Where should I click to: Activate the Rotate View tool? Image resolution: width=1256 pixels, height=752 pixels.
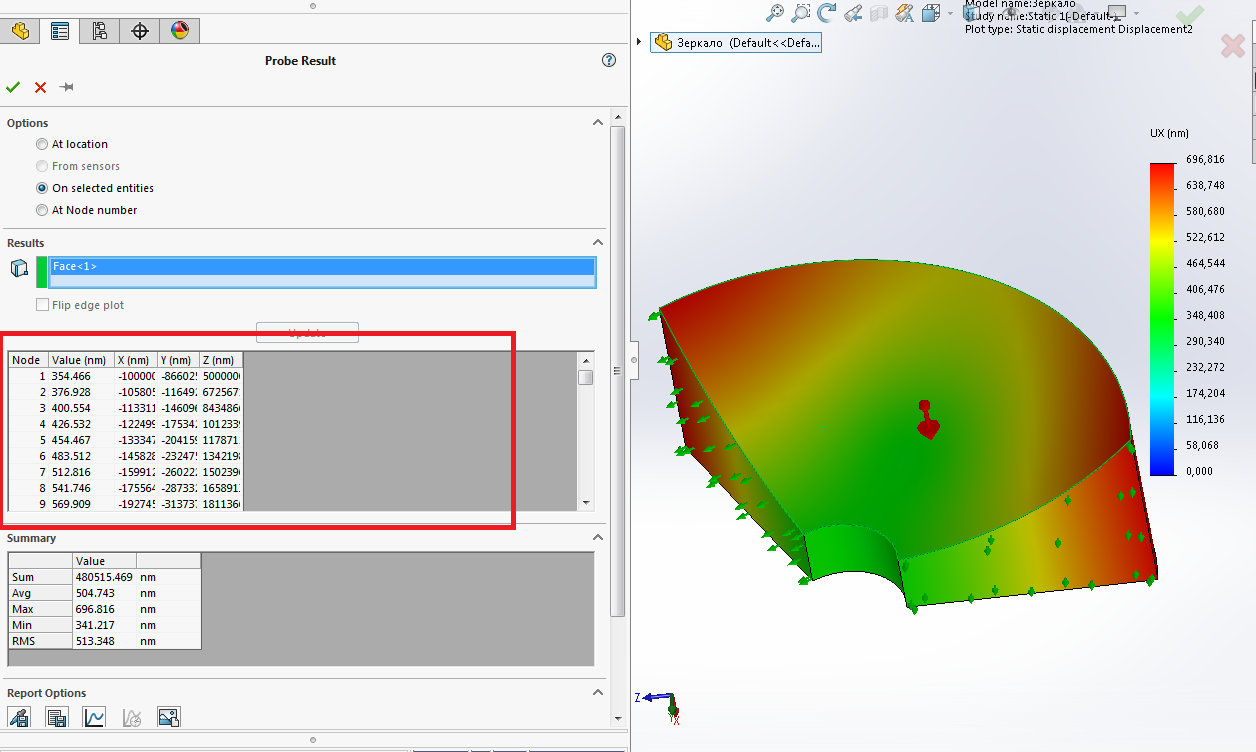click(x=826, y=13)
